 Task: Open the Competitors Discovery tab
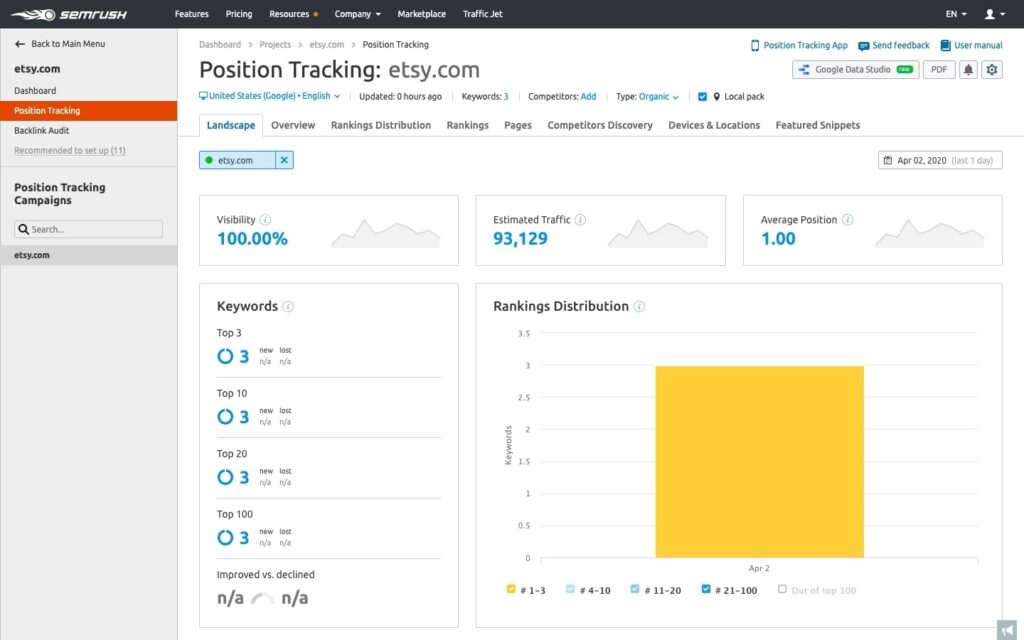[x=600, y=125]
